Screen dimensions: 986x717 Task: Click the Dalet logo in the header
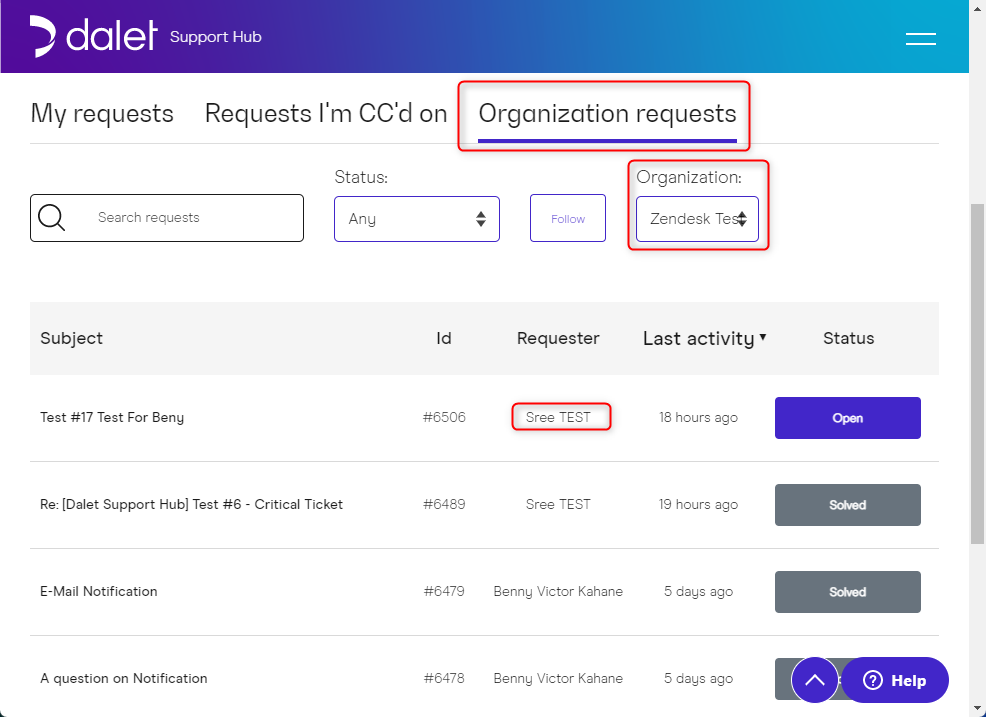pyautogui.click(x=93, y=36)
